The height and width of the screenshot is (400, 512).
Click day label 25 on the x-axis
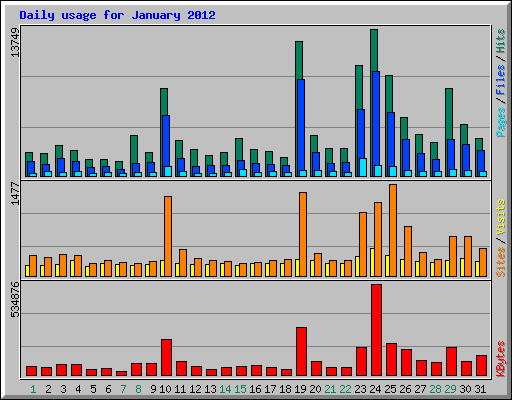click(x=390, y=389)
